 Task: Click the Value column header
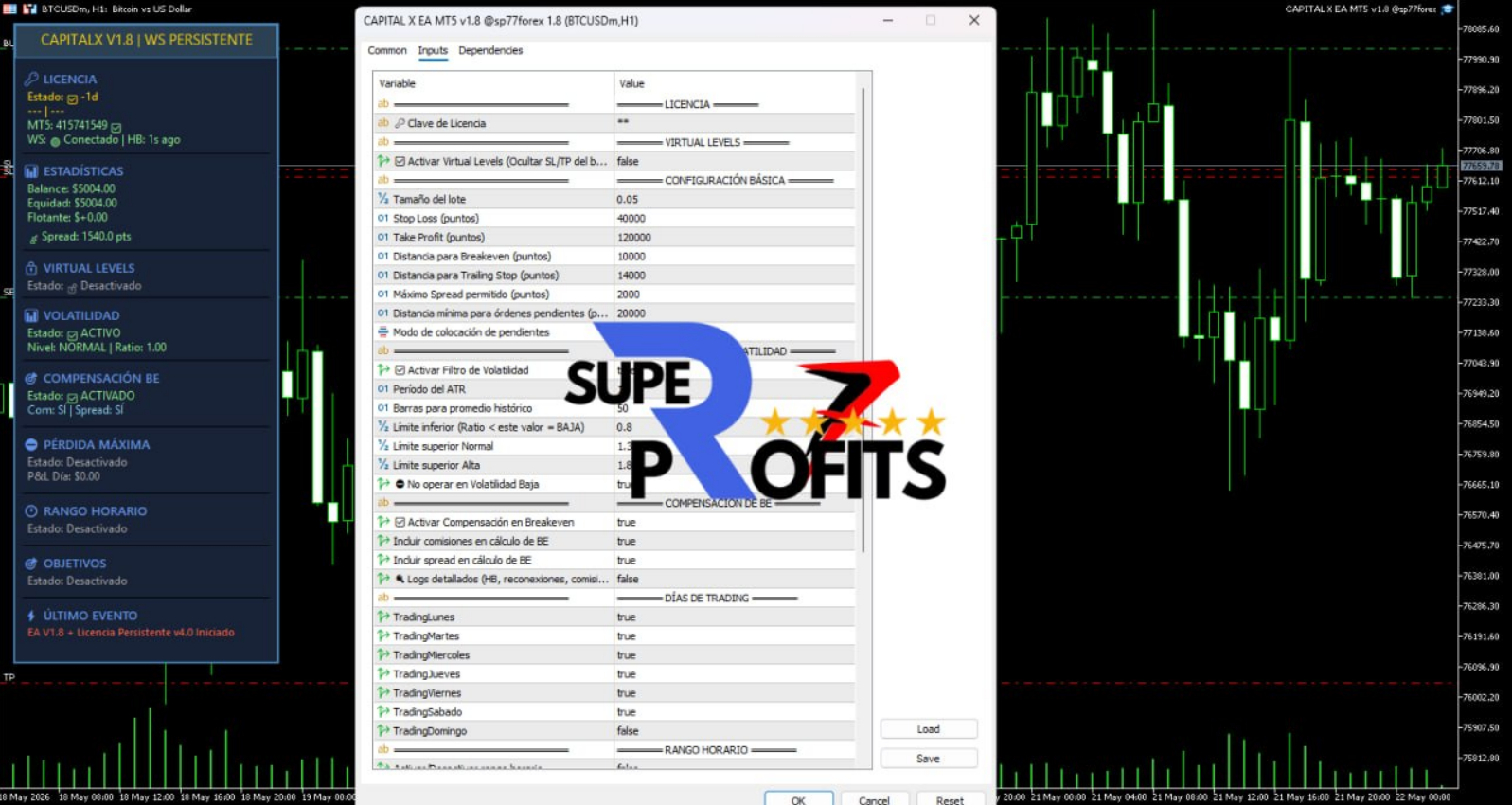pyautogui.click(x=735, y=83)
